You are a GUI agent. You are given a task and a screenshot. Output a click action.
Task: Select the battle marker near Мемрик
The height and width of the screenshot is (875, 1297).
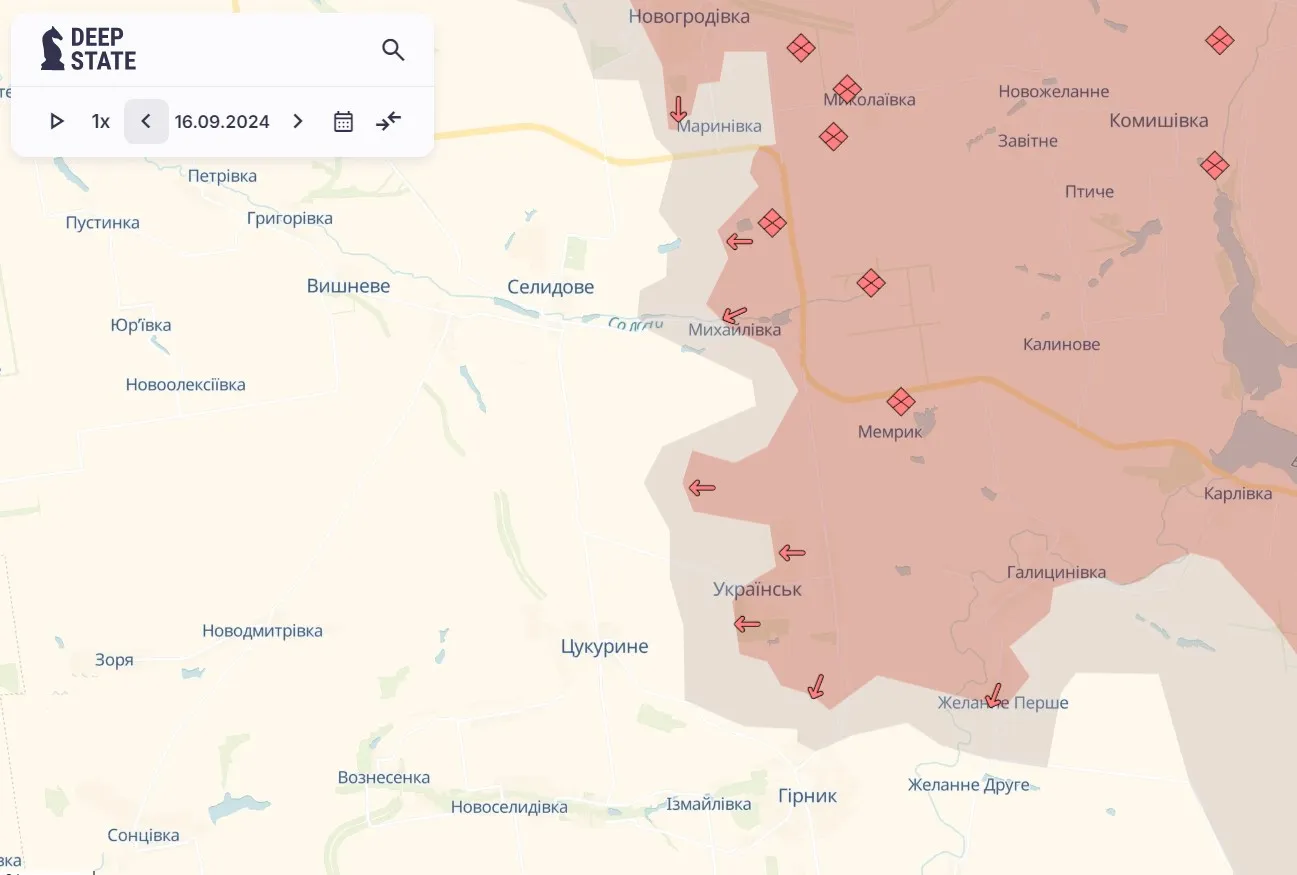pos(901,403)
